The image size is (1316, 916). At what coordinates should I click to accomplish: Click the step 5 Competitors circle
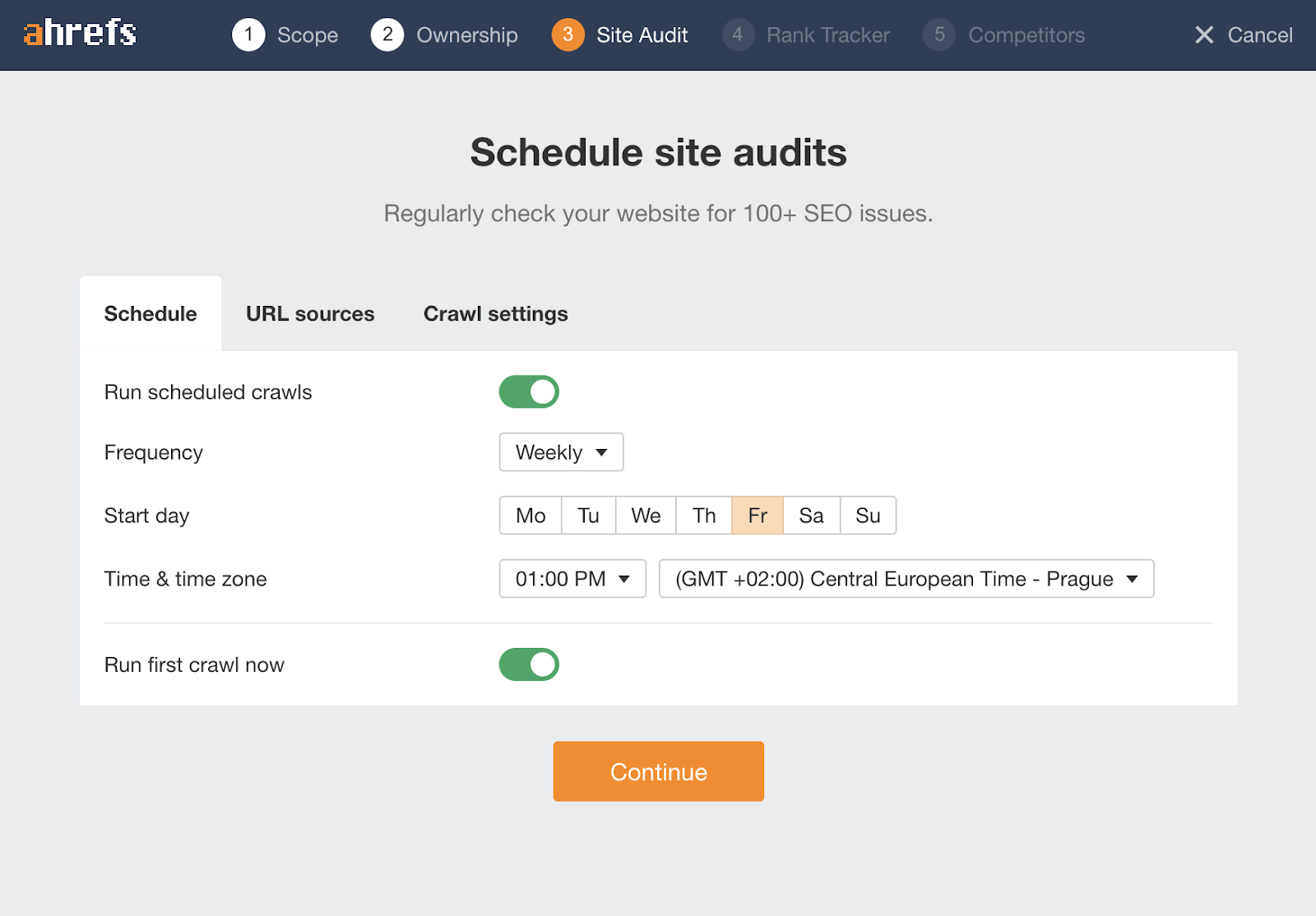click(x=939, y=35)
